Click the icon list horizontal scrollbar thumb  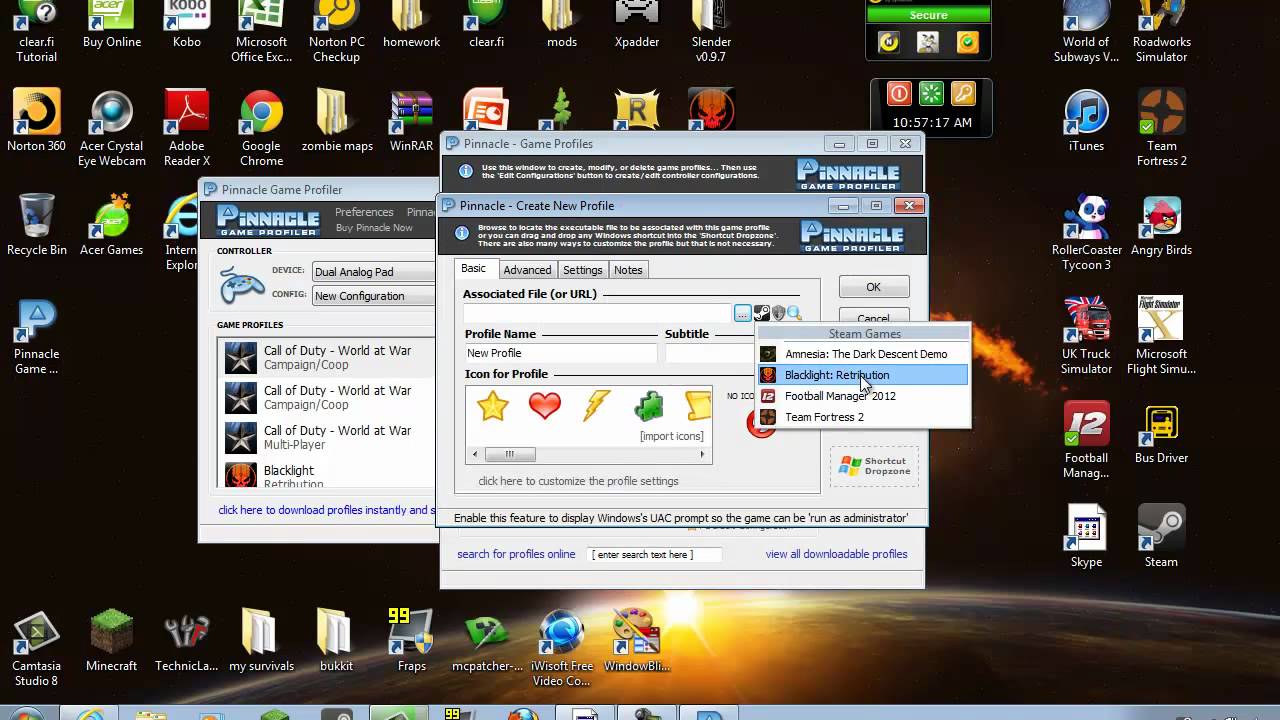coord(509,454)
